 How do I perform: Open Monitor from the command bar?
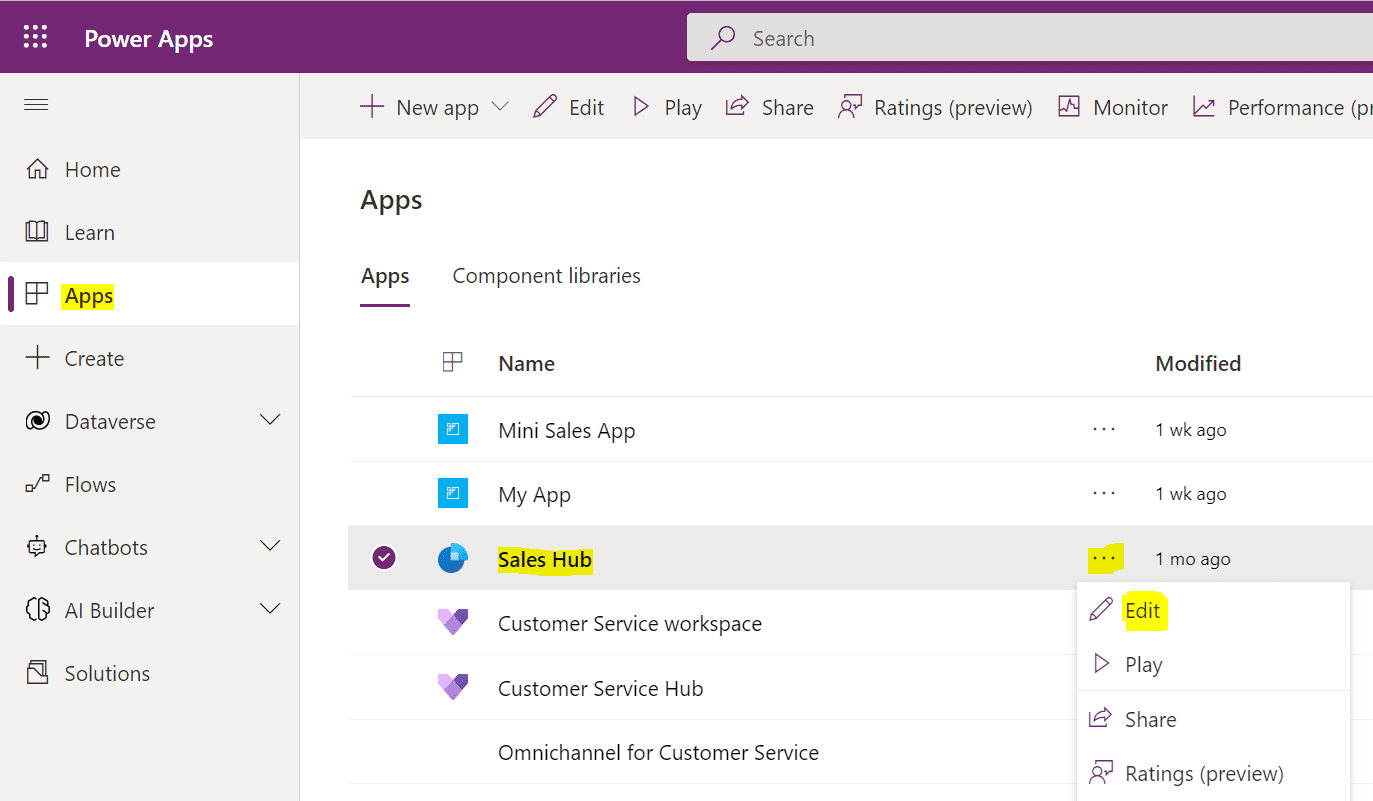click(x=1113, y=107)
